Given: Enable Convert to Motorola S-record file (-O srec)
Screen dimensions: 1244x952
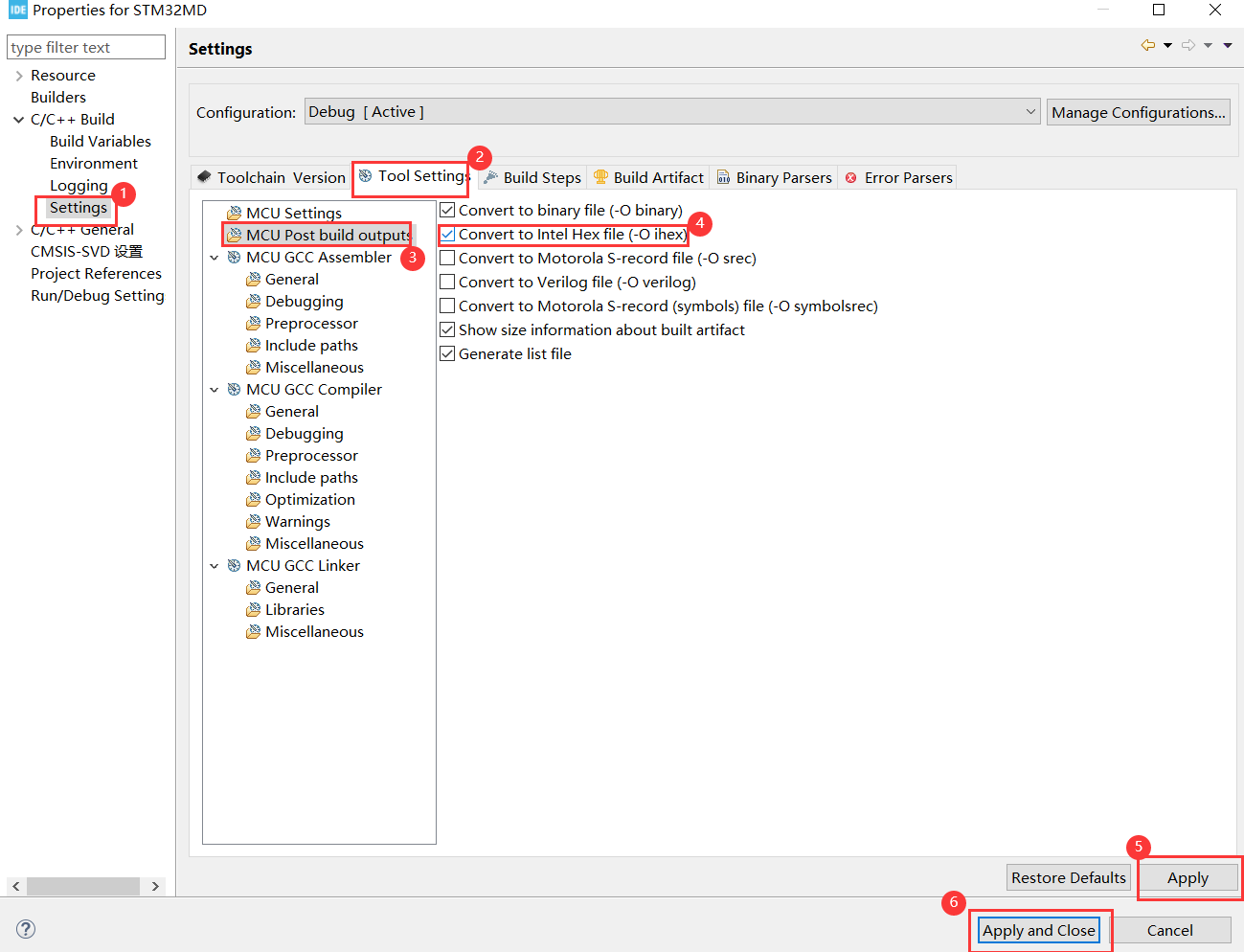Looking at the screenshot, I should click(x=447, y=258).
